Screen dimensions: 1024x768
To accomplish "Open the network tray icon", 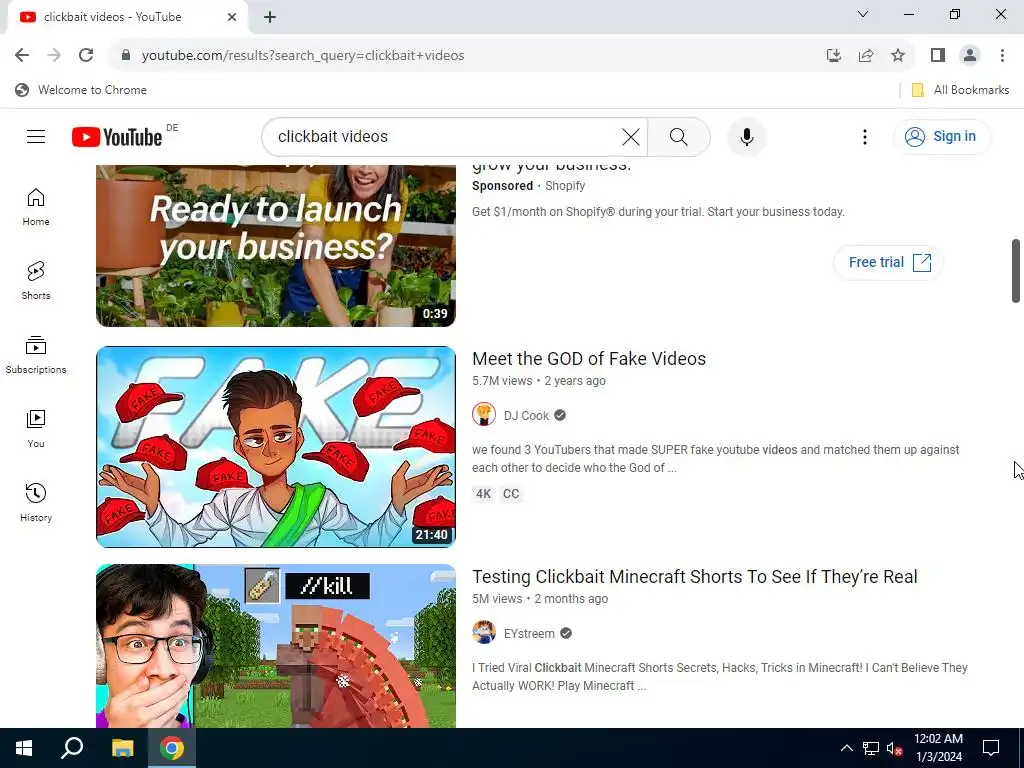I will coord(871,748).
